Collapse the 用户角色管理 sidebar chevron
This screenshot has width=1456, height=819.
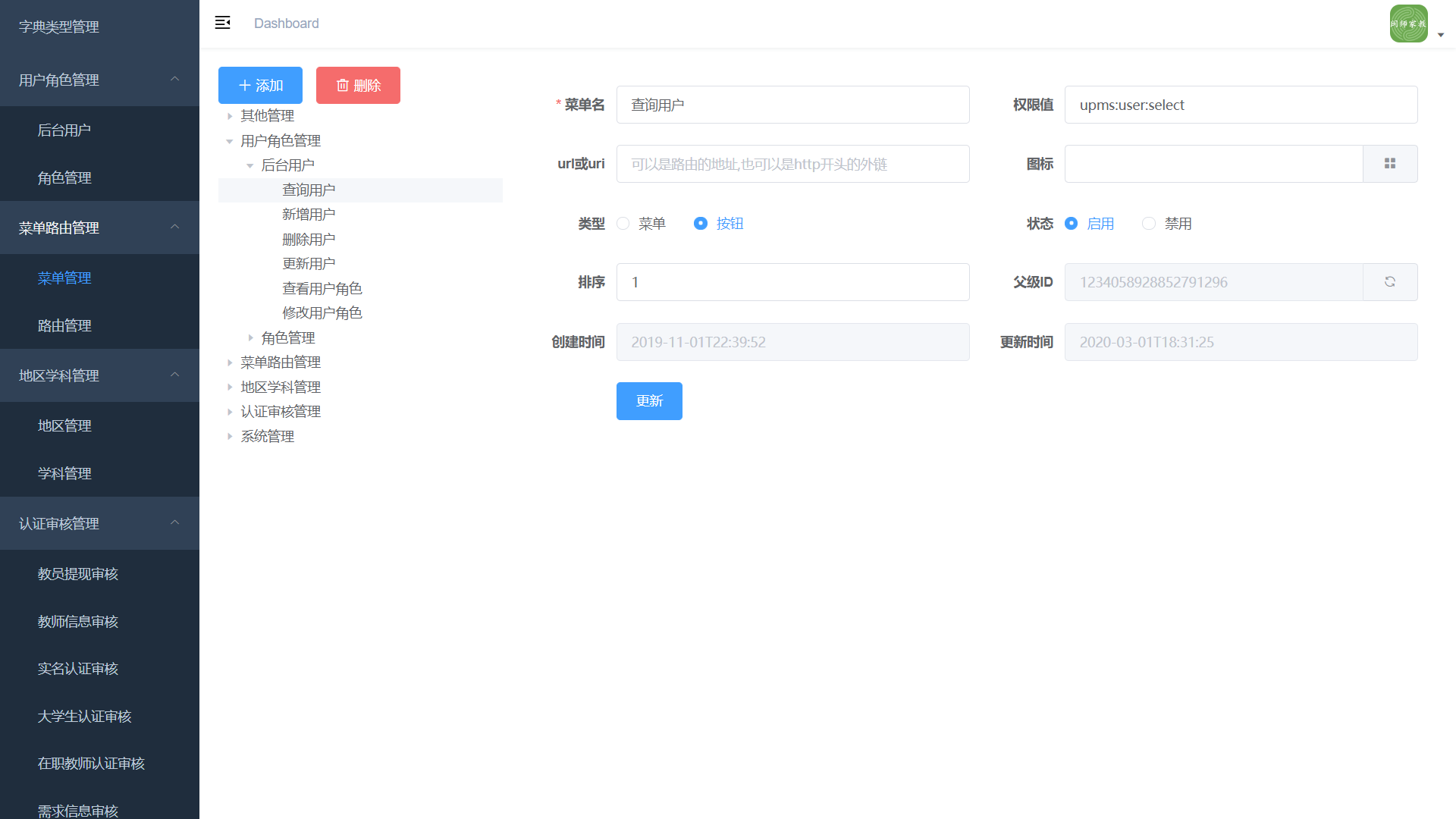pyautogui.click(x=175, y=79)
